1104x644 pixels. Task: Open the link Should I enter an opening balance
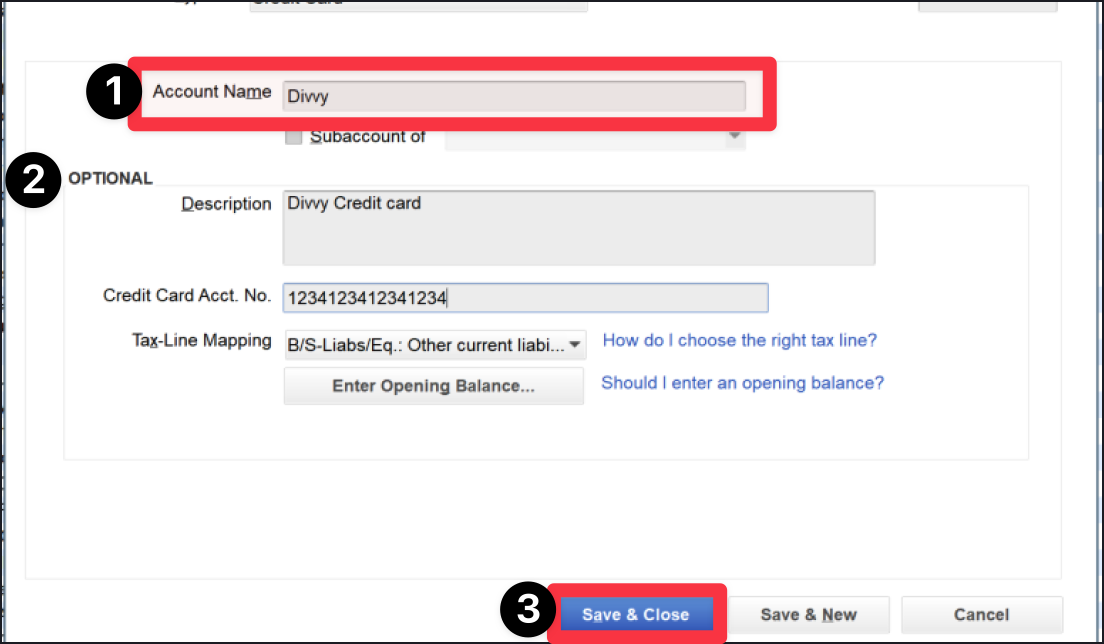tap(742, 383)
